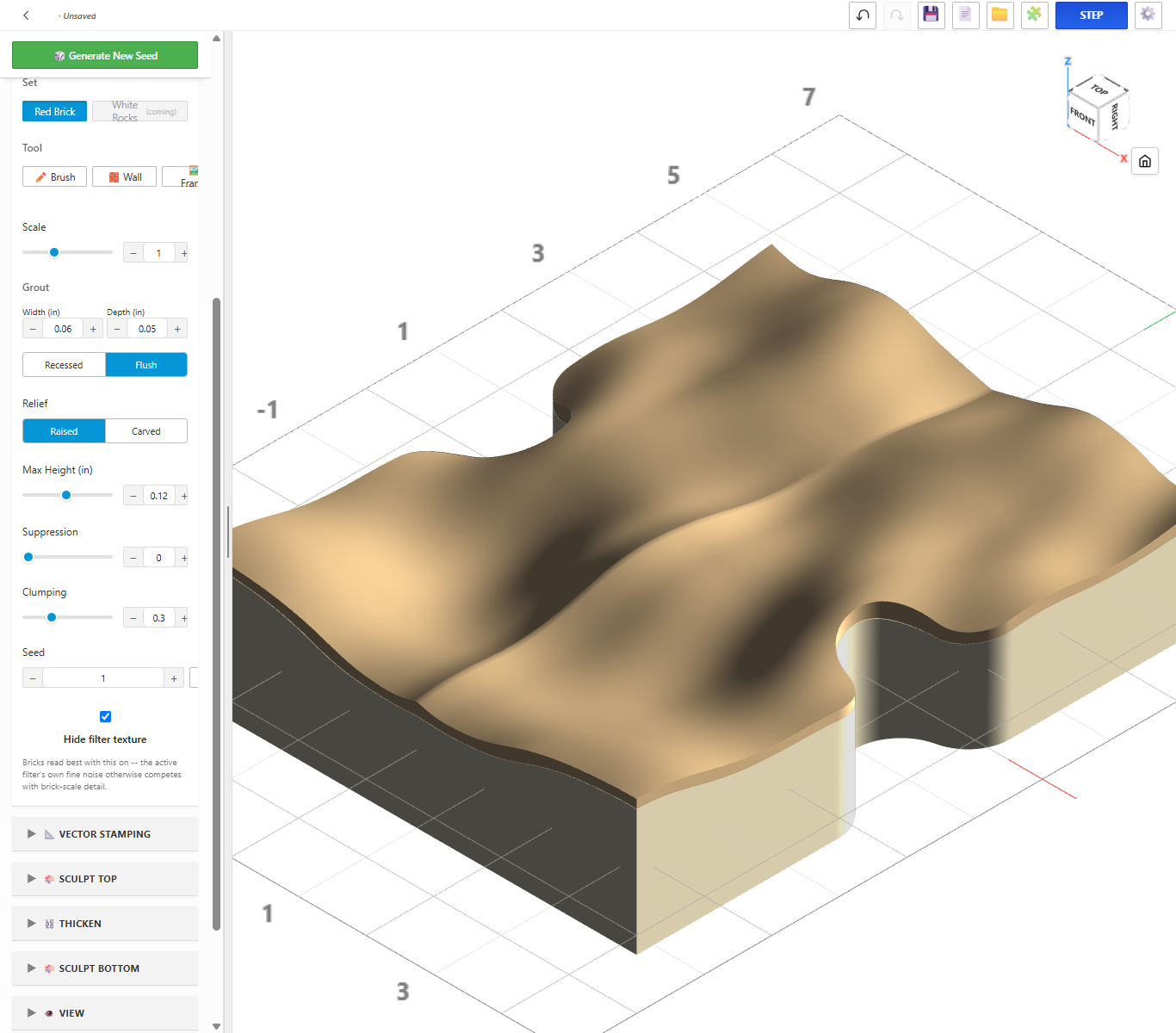Increase the Seed value
Viewport: 1176px width, 1033px height.
pos(174,678)
